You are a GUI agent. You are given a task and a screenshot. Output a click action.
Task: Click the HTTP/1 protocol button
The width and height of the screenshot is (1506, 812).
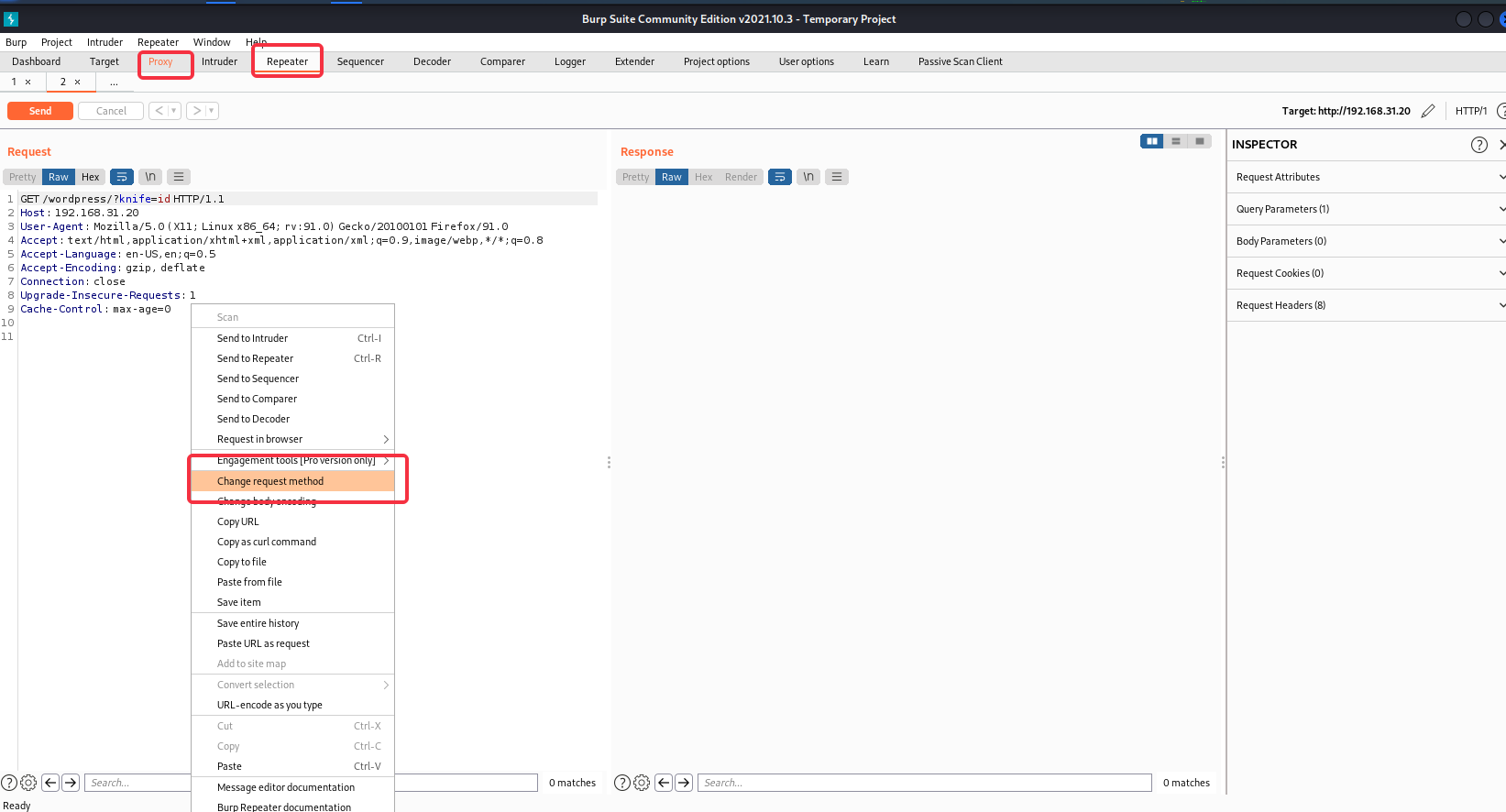1471,111
